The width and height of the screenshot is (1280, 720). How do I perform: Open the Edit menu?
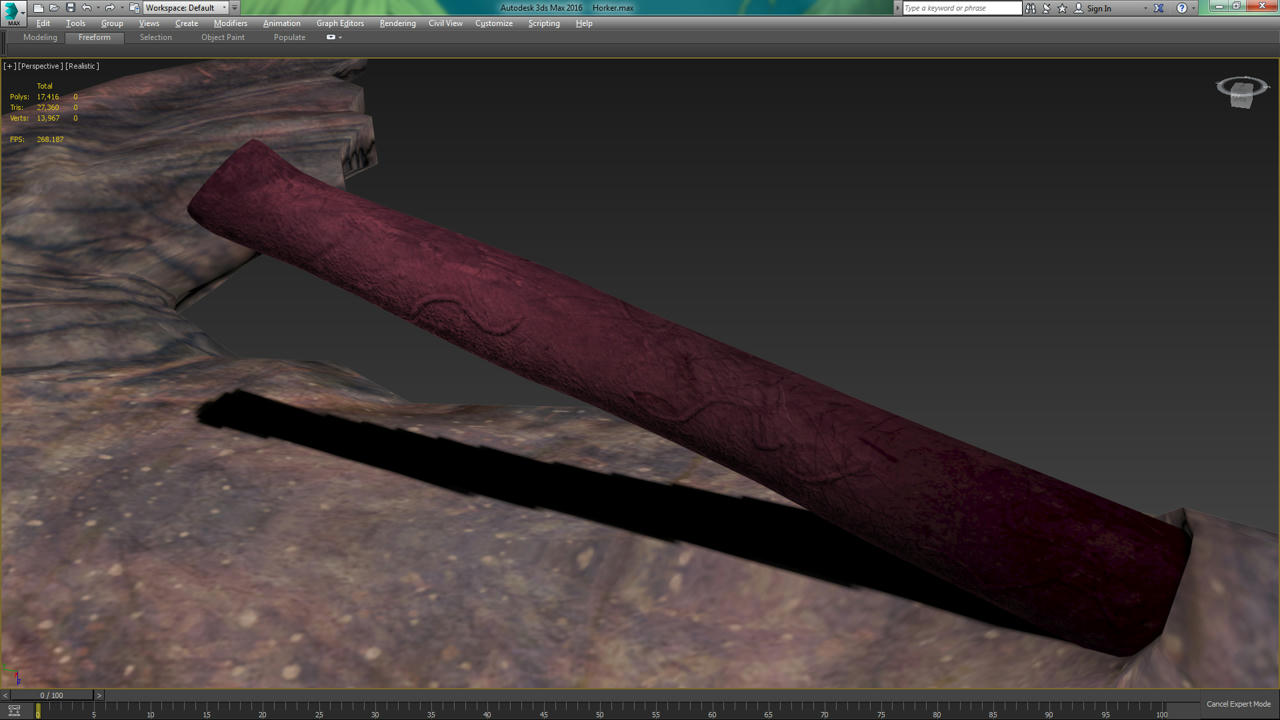click(x=43, y=23)
